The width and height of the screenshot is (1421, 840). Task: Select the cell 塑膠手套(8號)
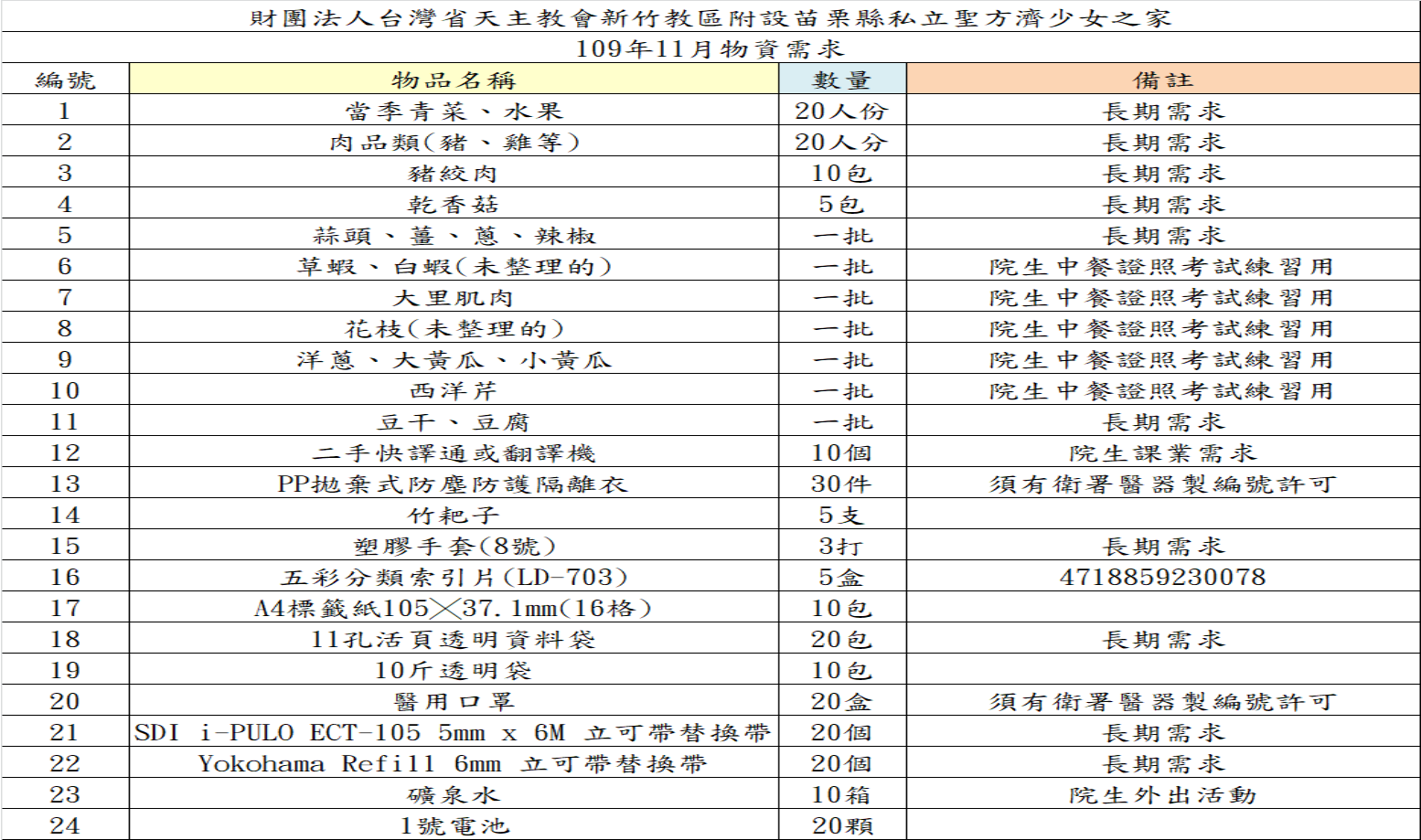[454, 546]
